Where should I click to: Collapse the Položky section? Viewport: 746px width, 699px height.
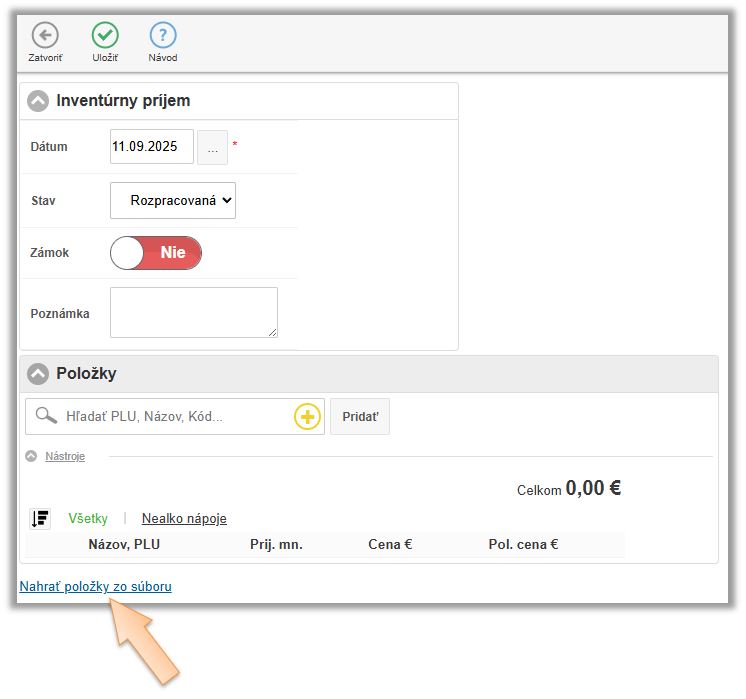coord(38,374)
